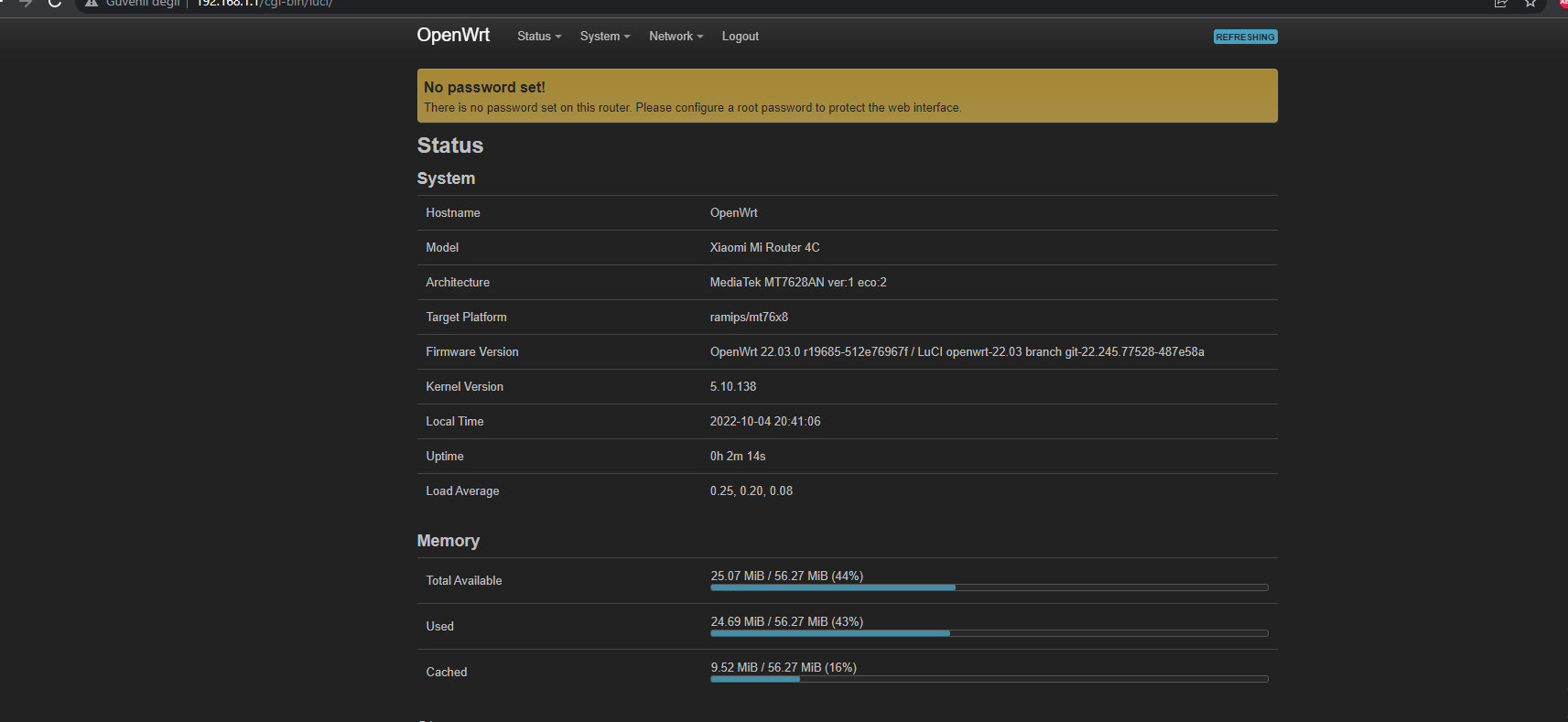Click the 'Firmware Version' row label
This screenshot has height=722, width=1568.
coord(472,352)
